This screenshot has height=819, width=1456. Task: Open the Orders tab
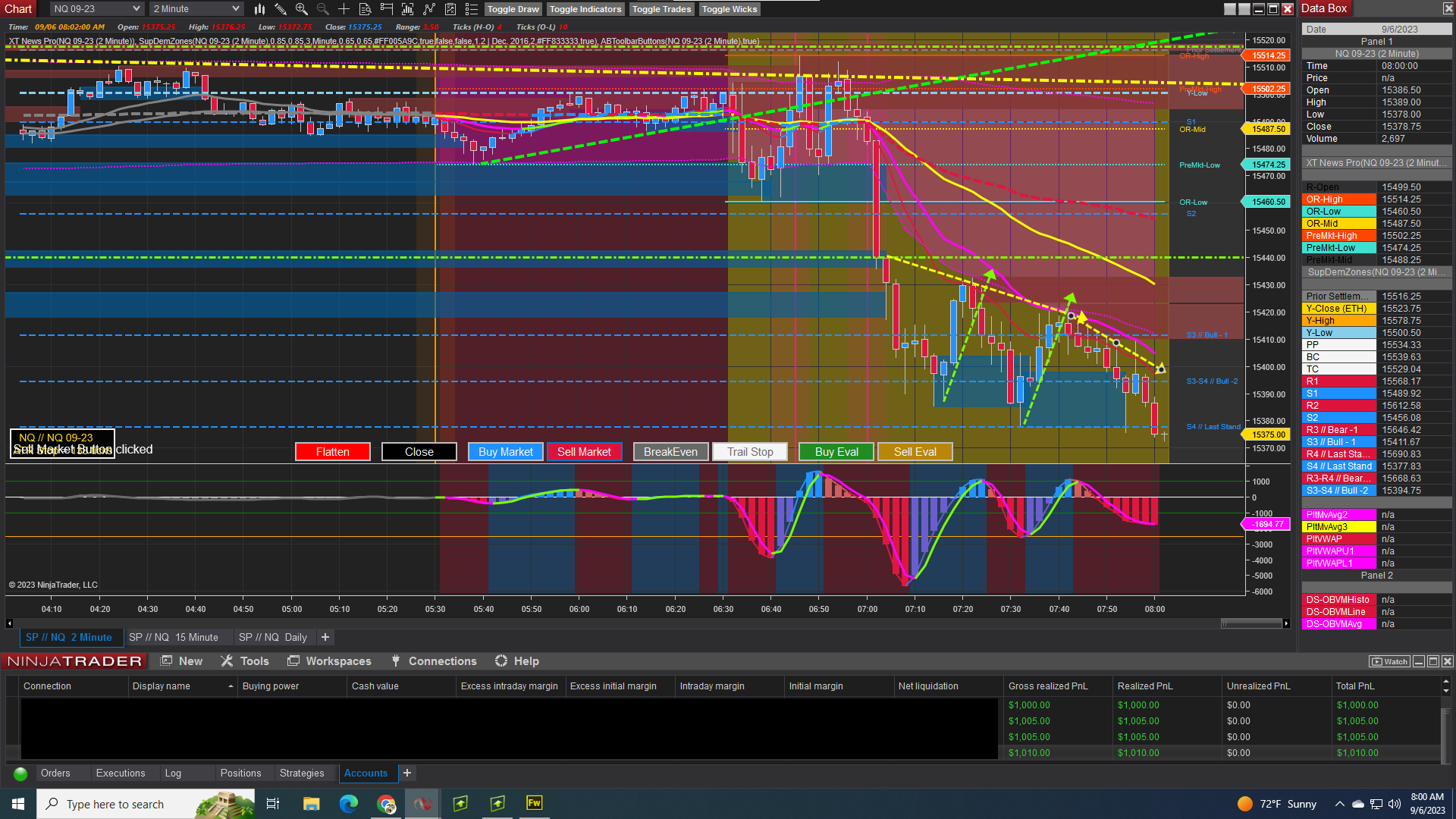(x=55, y=773)
